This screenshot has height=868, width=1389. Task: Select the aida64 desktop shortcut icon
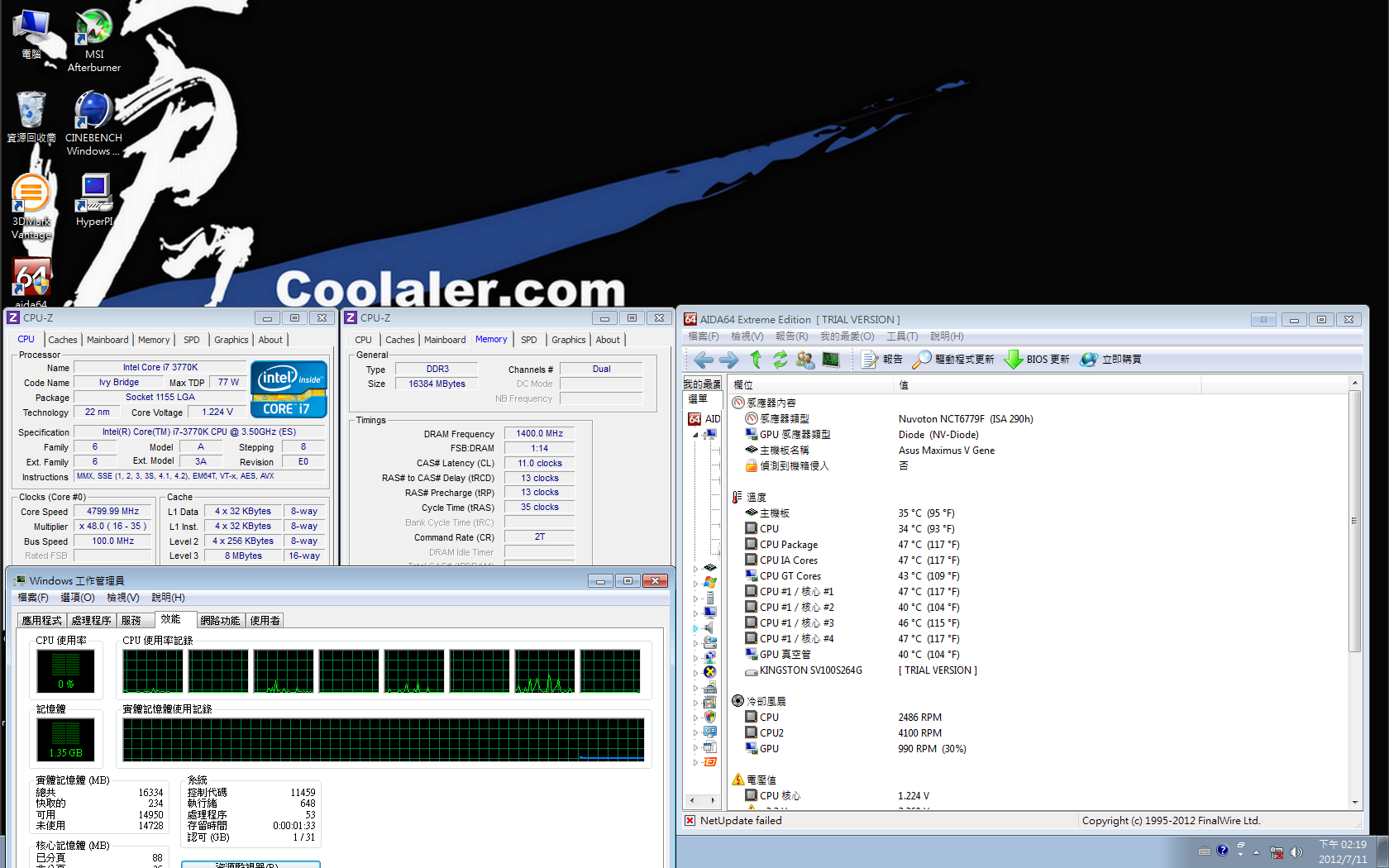[x=31, y=281]
